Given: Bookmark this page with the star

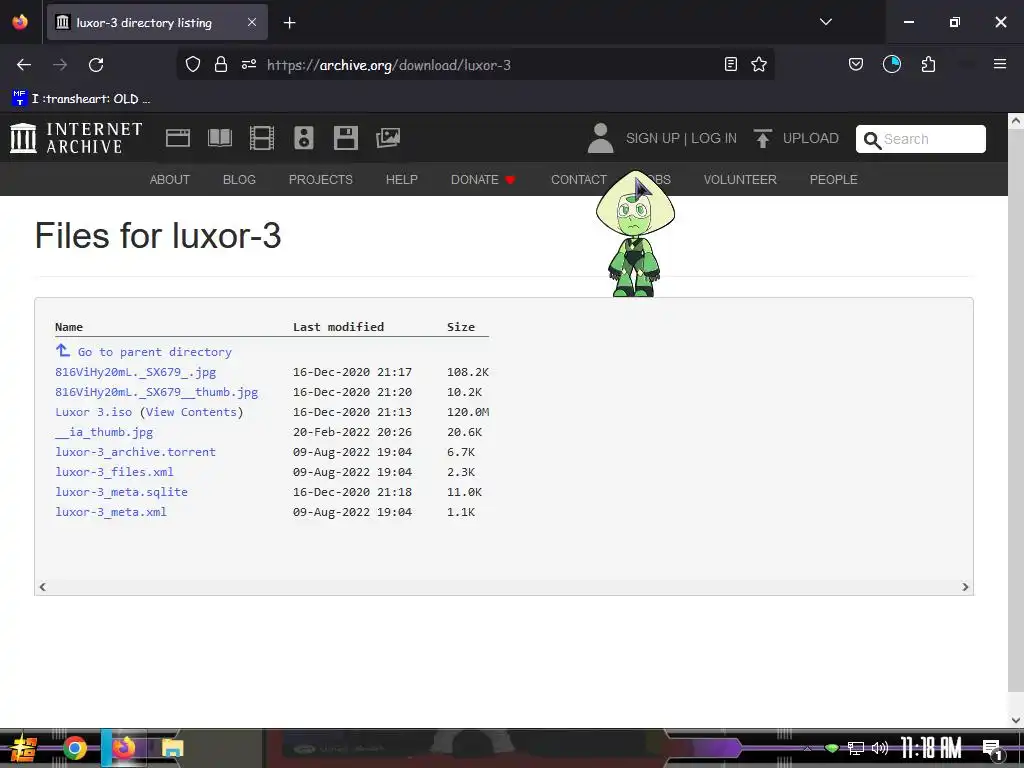Looking at the screenshot, I should pyautogui.click(x=759, y=65).
